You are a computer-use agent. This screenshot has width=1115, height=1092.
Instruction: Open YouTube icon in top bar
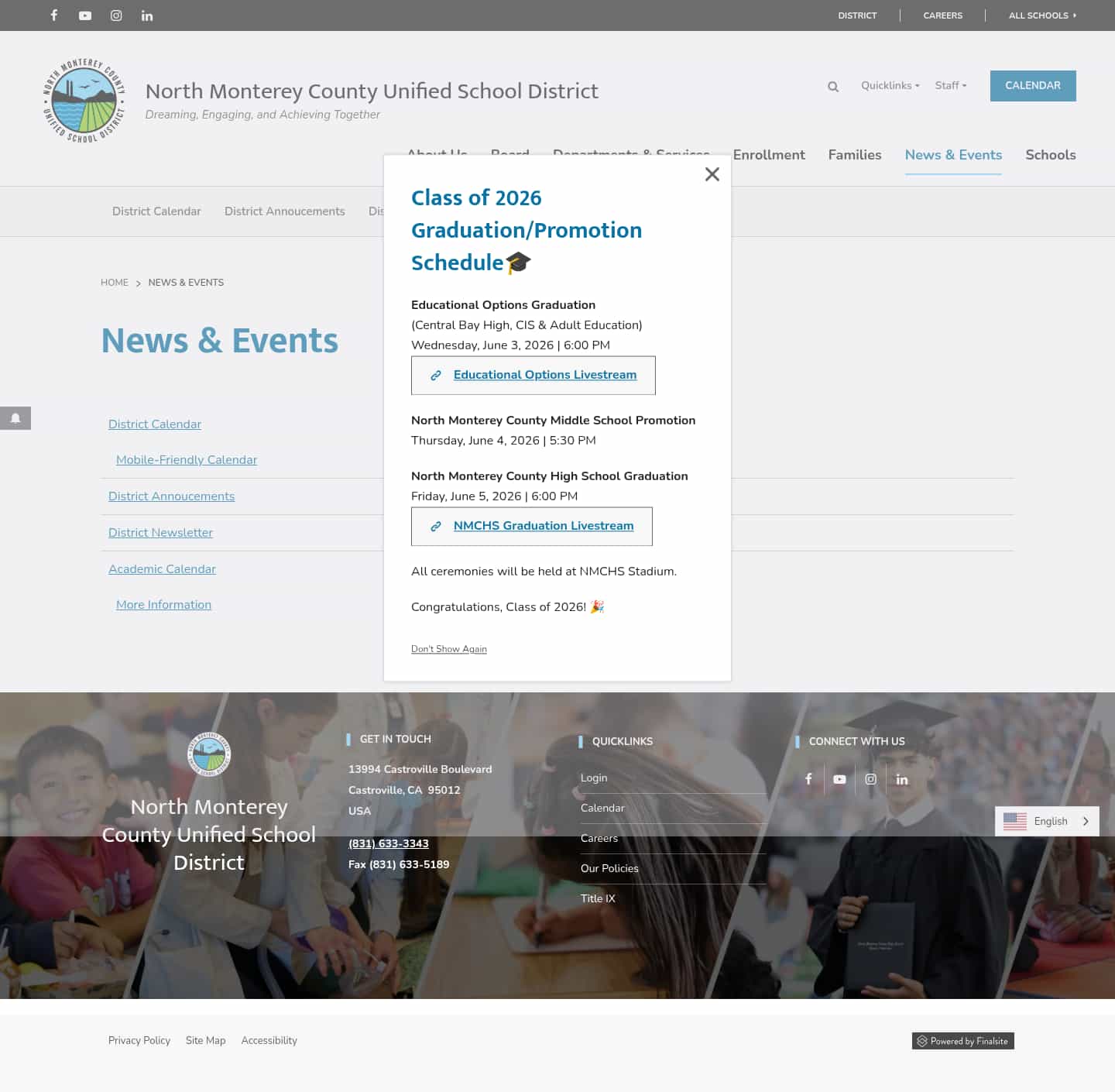(x=85, y=15)
